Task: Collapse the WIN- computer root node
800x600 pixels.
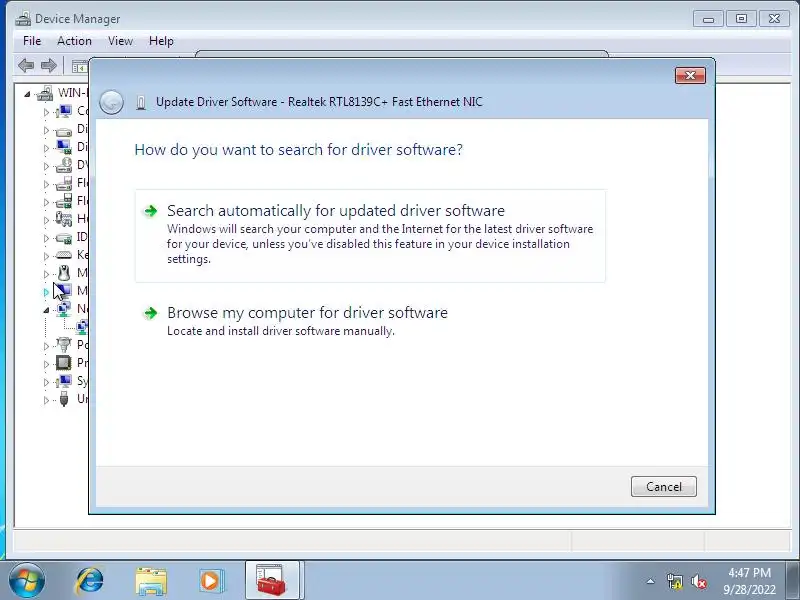Action: (27, 94)
